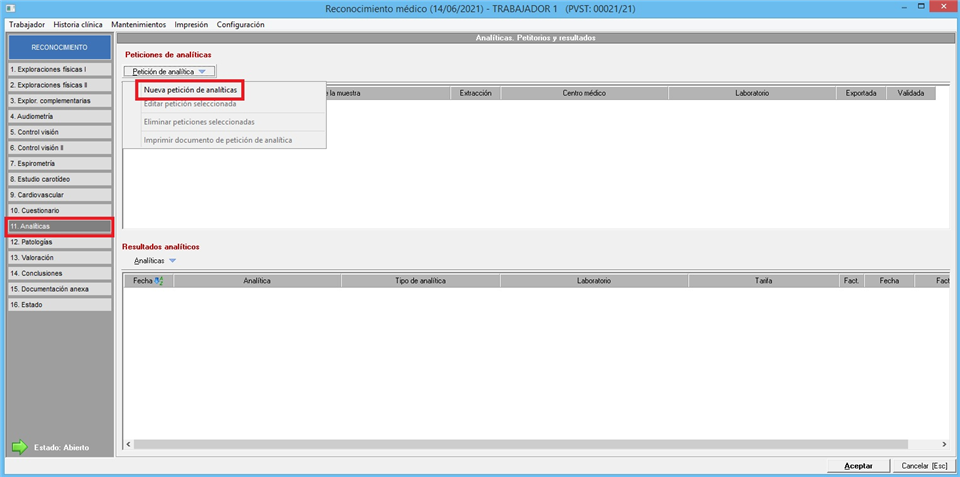This screenshot has height=477, width=960.
Task: Sort results by Fecha sort icon column
Action: pyautogui.click(x=149, y=280)
